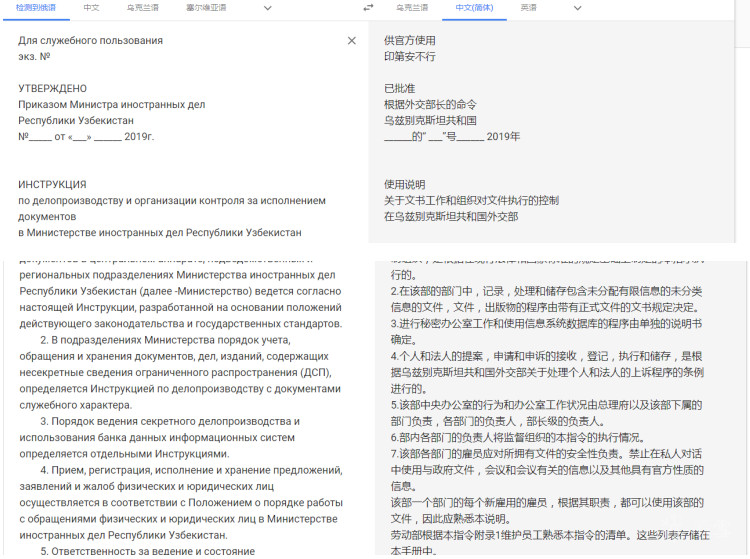Select 乌克兰语 as target language
The image size is (750, 559).
pyautogui.click(x=412, y=8)
